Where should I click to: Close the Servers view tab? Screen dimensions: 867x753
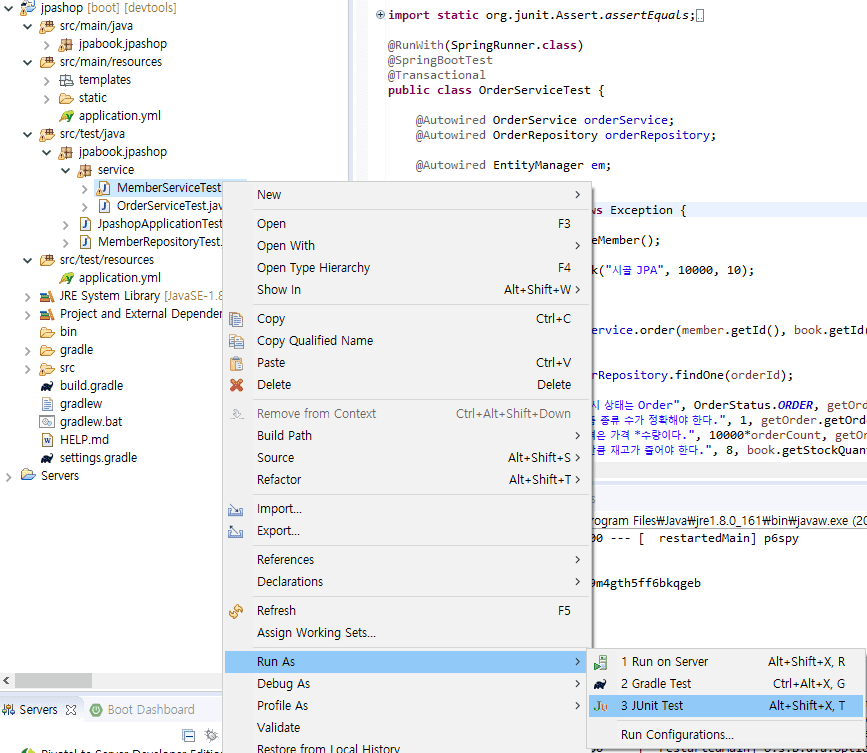click(x=71, y=709)
